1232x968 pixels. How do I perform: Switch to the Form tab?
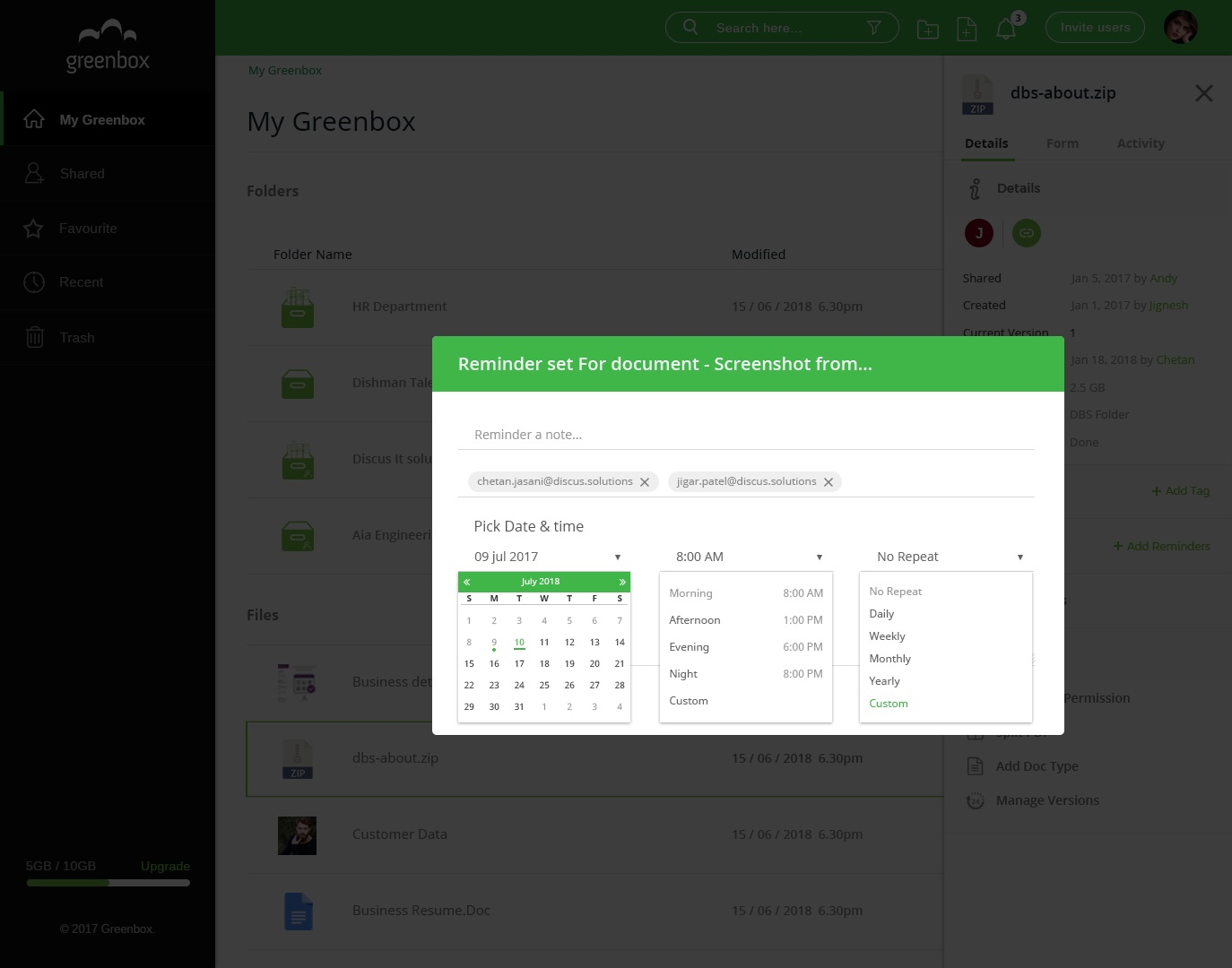point(1063,143)
